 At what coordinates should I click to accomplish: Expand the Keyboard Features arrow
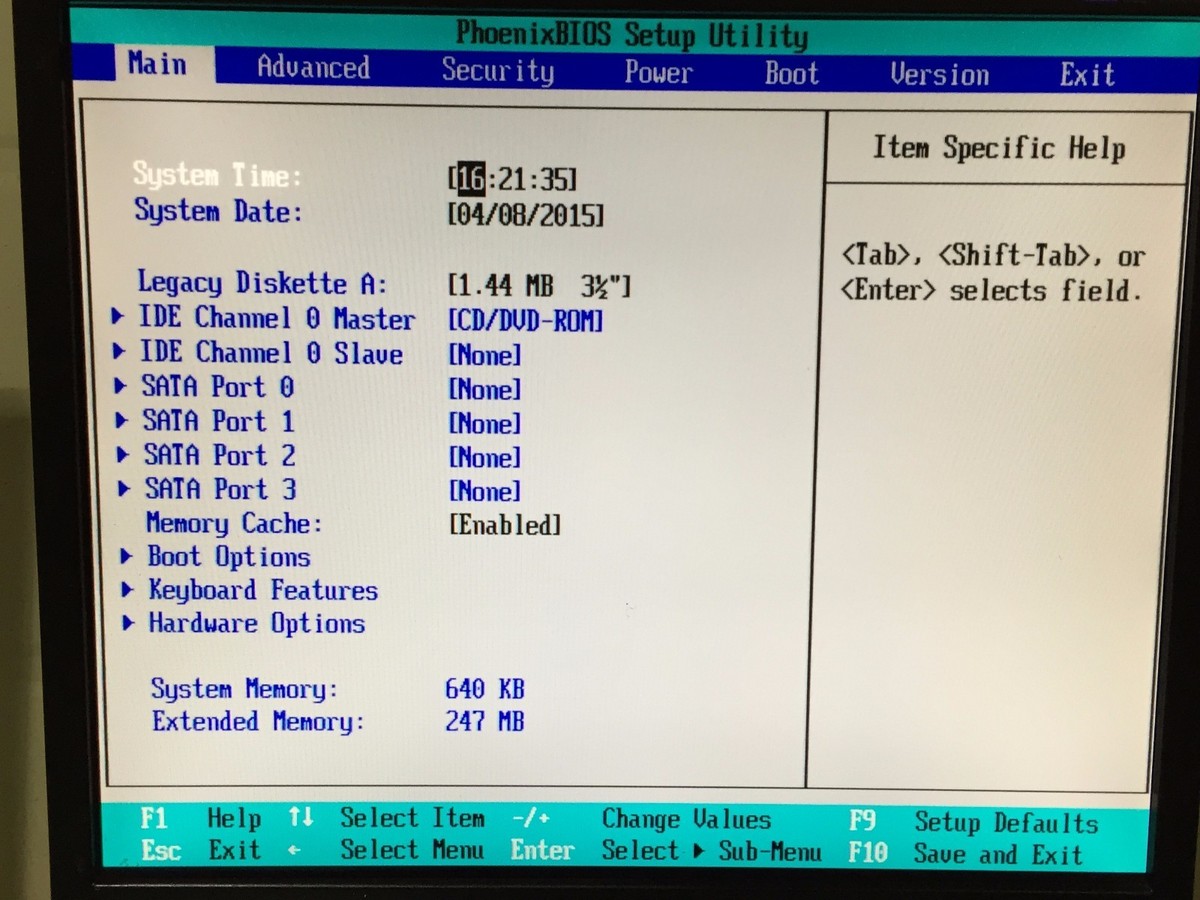(x=128, y=589)
